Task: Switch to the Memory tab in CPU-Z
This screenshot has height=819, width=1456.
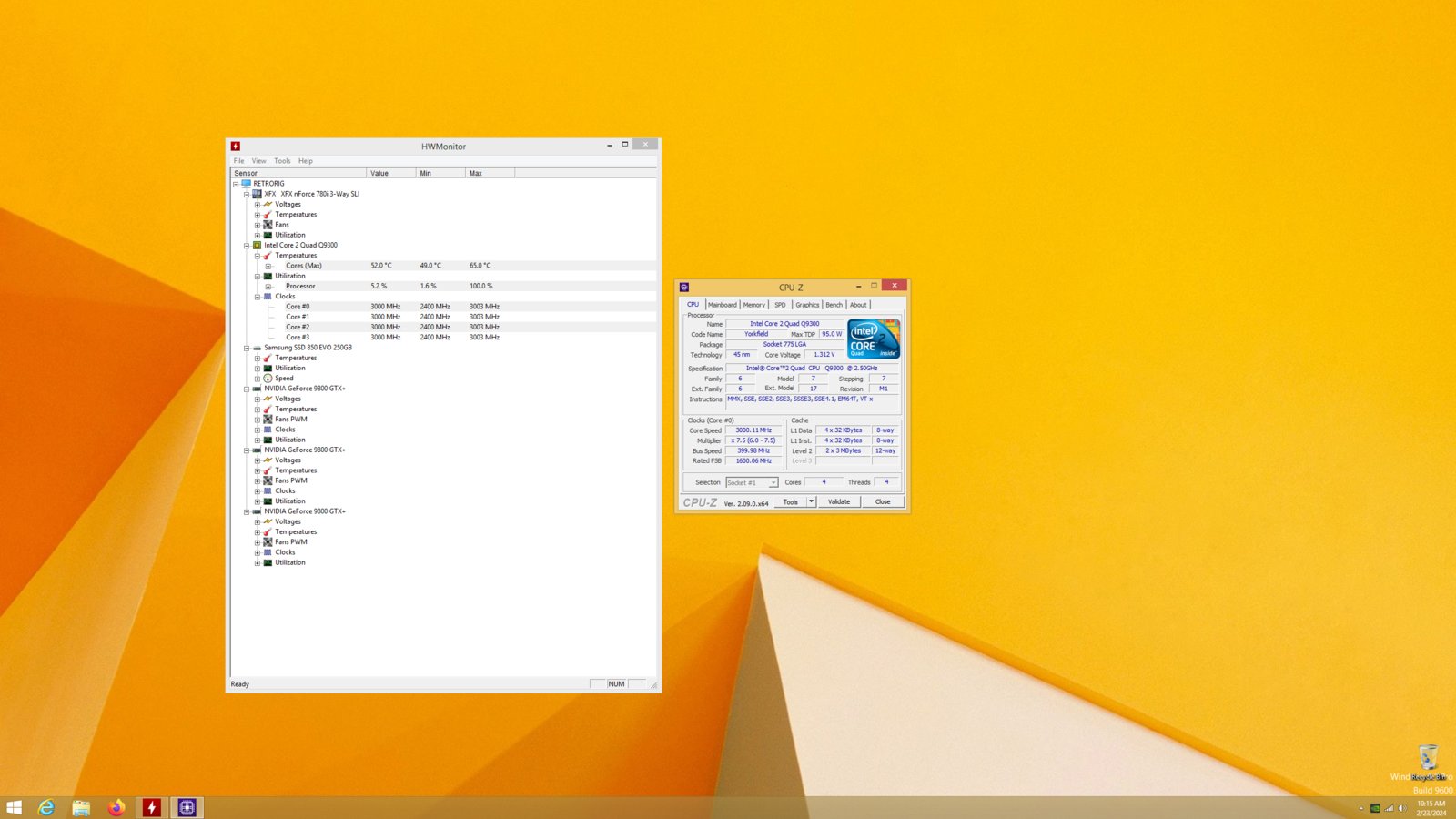Action: (x=754, y=305)
